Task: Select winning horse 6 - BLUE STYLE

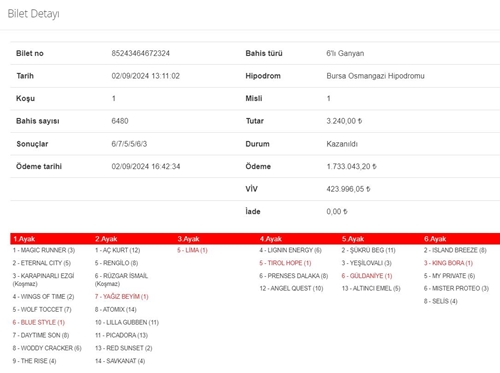Action: tap(39, 322)
